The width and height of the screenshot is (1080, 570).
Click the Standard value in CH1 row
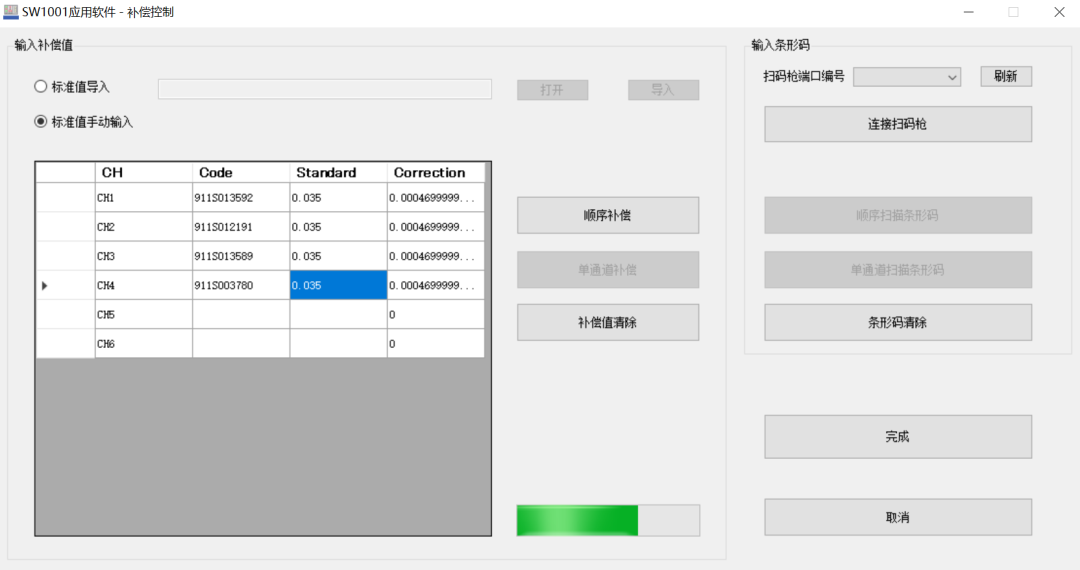338,198
